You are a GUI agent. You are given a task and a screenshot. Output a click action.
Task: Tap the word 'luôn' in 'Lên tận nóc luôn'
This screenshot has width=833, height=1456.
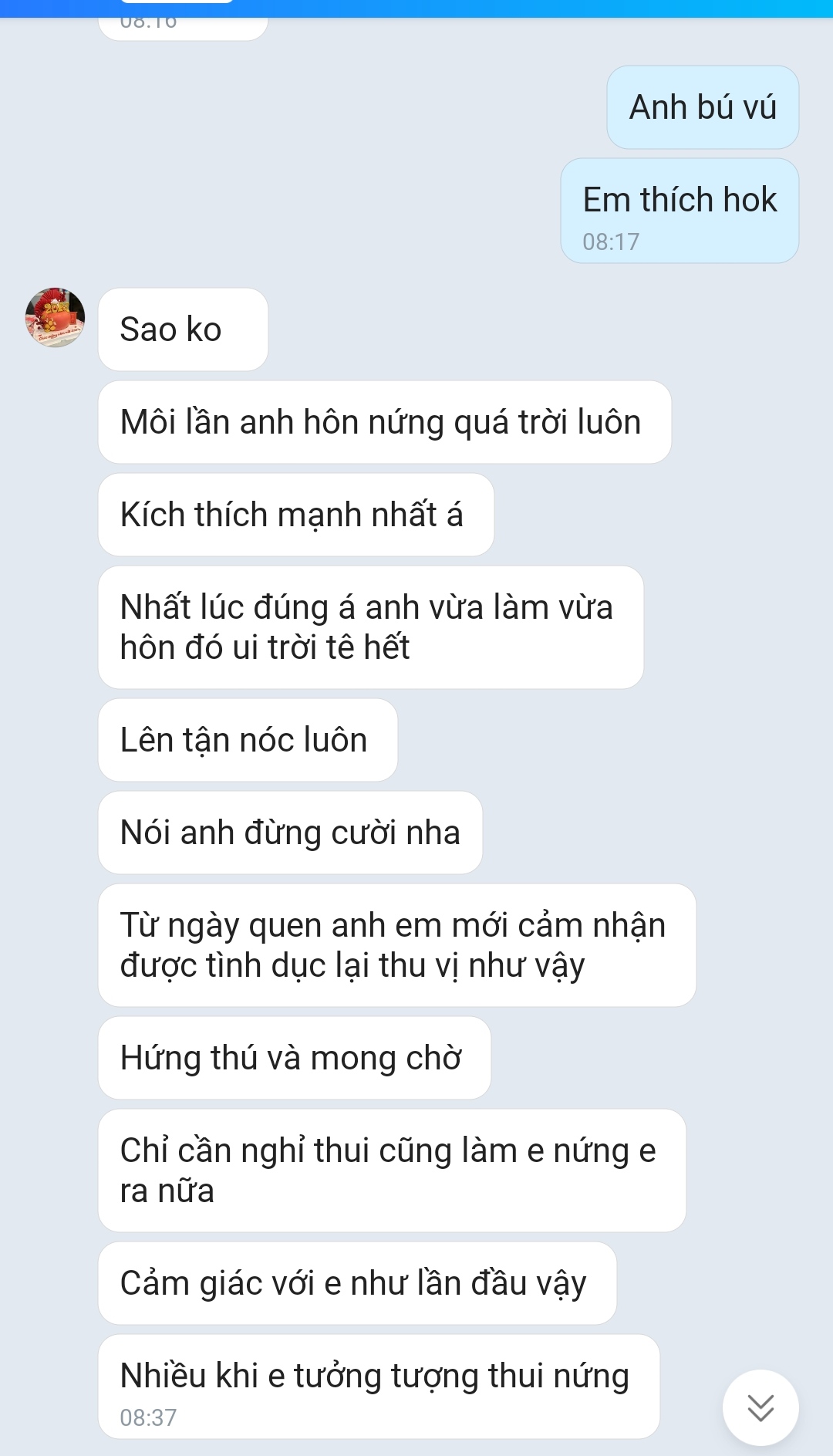point(336,740)
